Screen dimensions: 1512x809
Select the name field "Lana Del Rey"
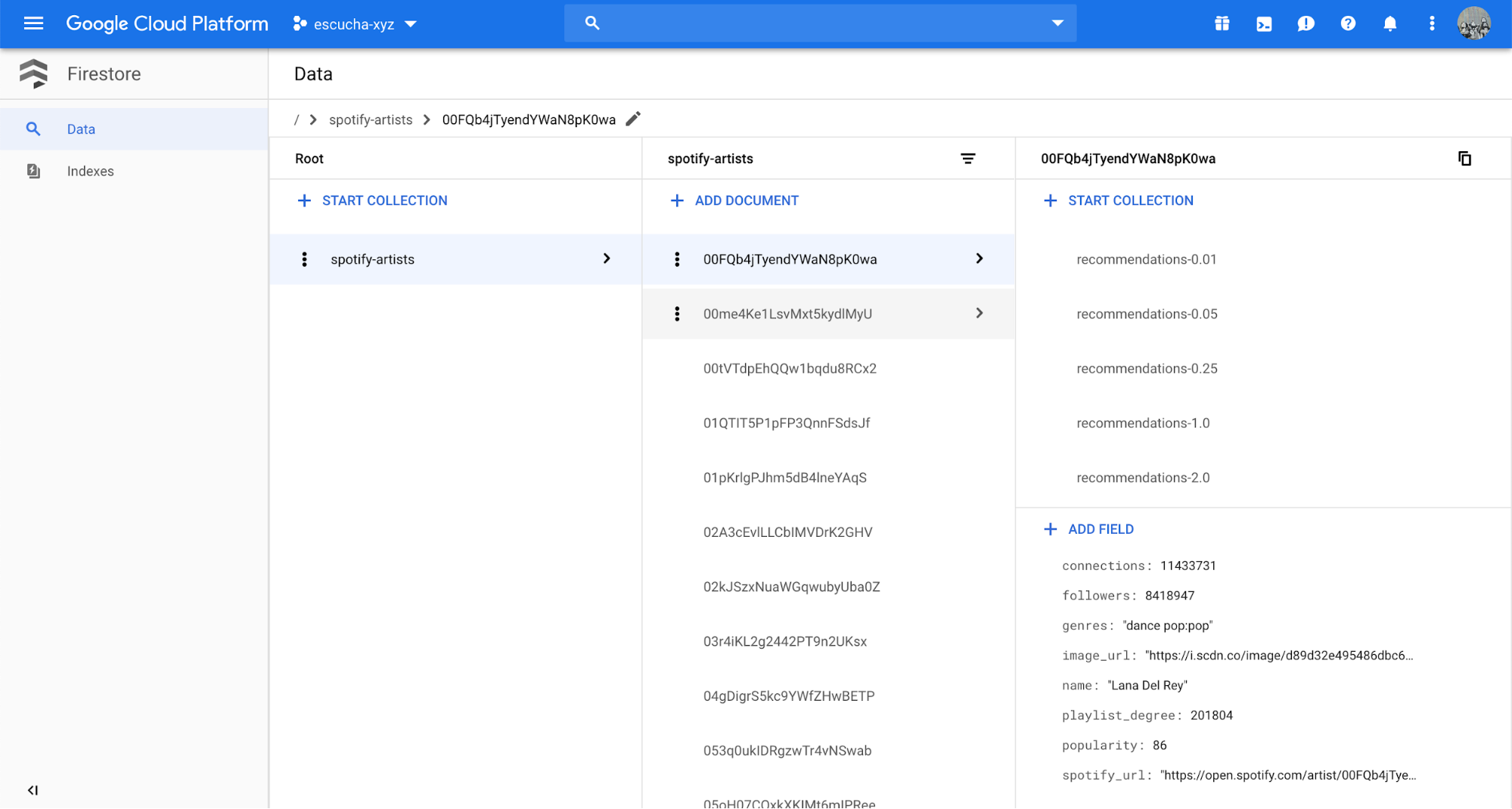click(x=1147, y=686)
